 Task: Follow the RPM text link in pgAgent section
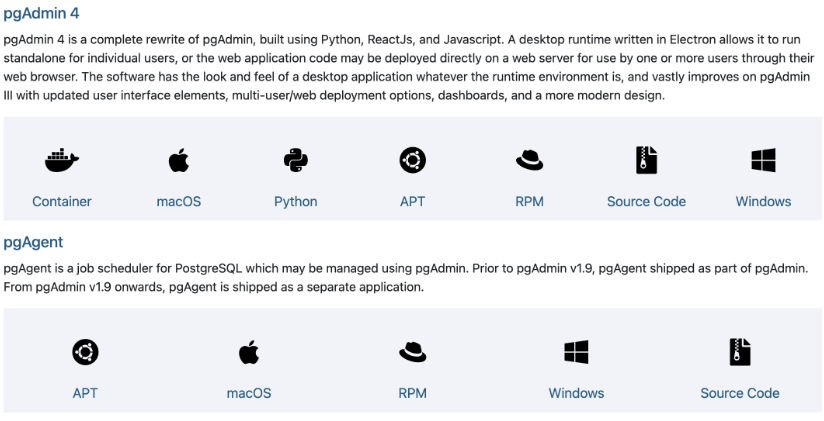[412, 393]
